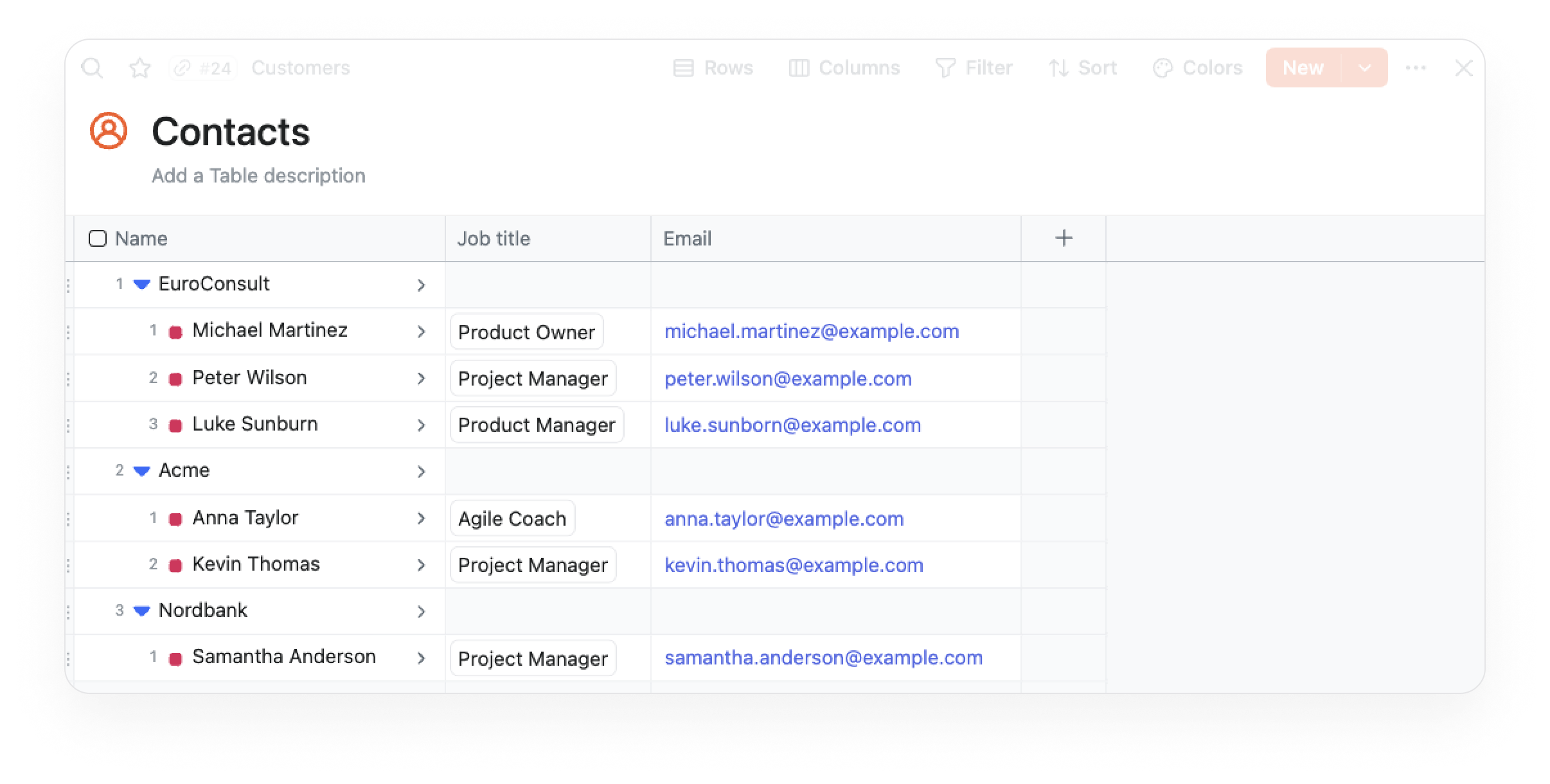Open the Colors palette tool
Screen dimensions: 1550x784
coord(1197,68)
